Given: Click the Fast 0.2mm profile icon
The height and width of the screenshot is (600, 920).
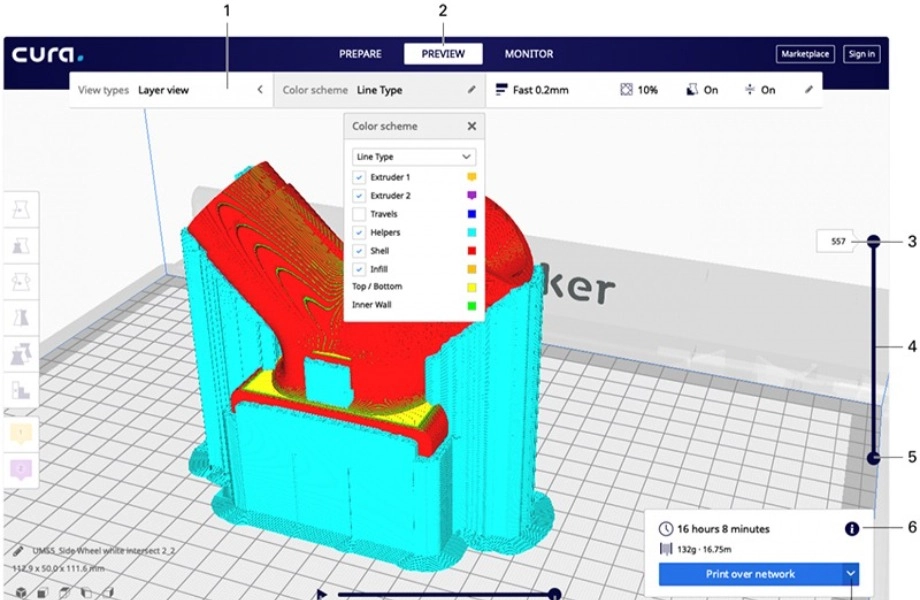Looking at the screenshot, I should 502,90.
